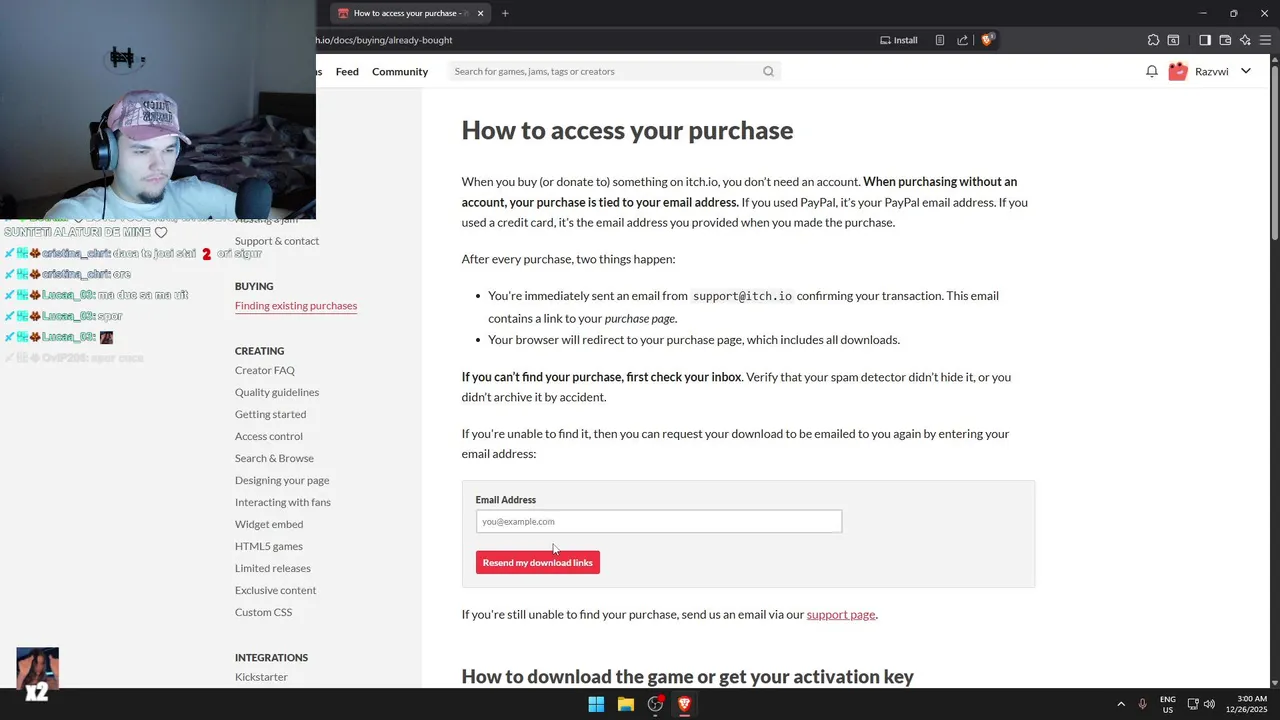Open File Explorer from taskbar
The image size is (1280, 720).
626,704
